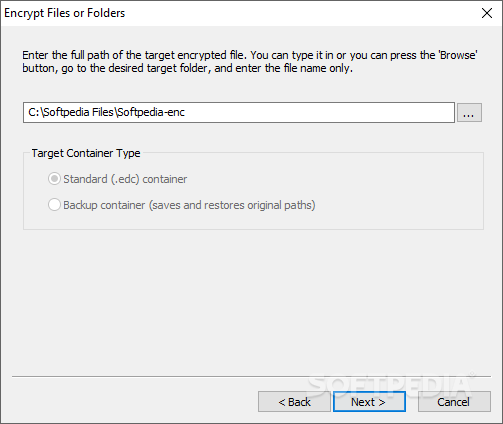The height and width of the screenshot is (424, 503).
Task: Click the Softpedia watermark near the buttons
Action: tap(391, 385)
